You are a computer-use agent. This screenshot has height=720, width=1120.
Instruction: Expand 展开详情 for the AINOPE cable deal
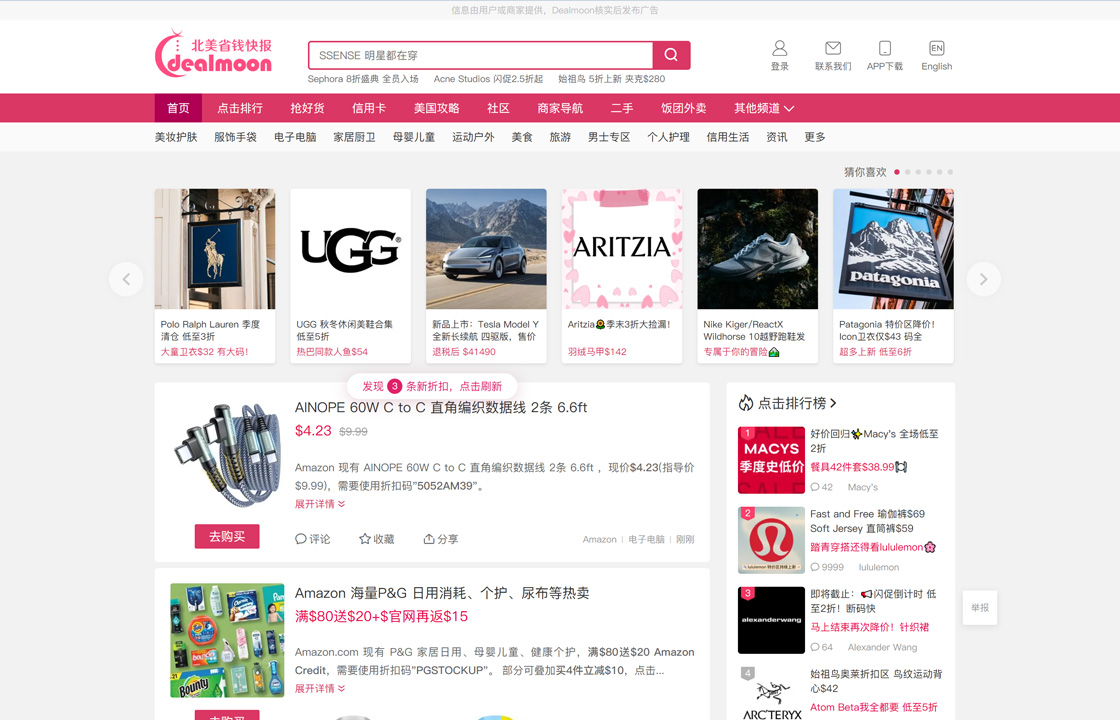coord(320,504)
